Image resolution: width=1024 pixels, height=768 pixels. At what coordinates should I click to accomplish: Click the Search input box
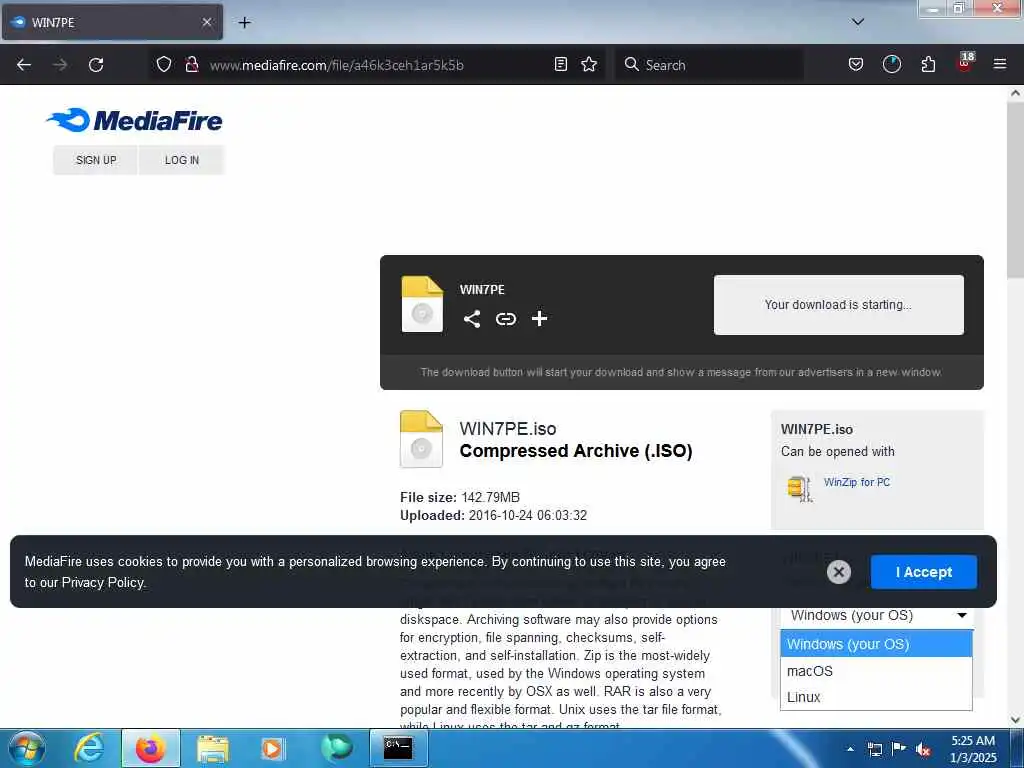click(709, 65)
